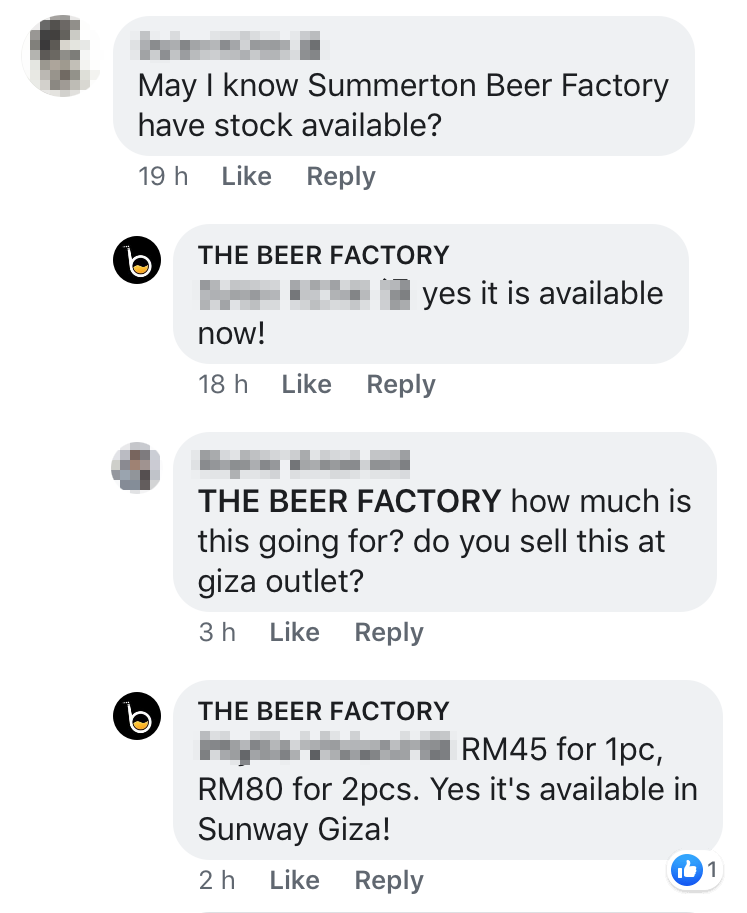Open THE BEER FACTORY author name above the RM45 reply
747x913 pixels.
[x=324, y=711]
